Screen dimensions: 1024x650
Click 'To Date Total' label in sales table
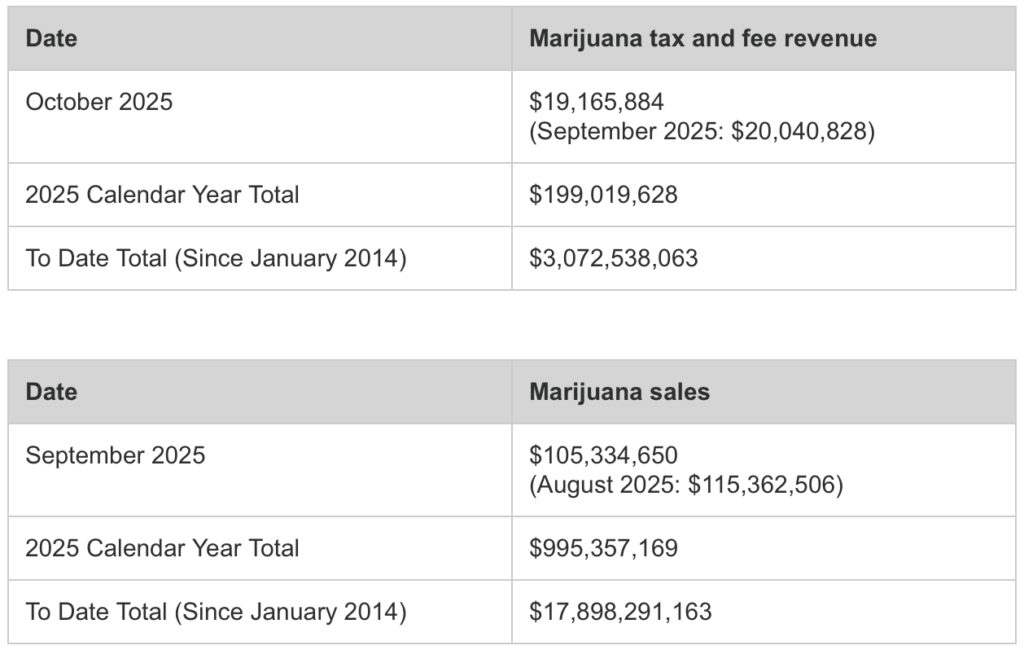click(216, 611)
